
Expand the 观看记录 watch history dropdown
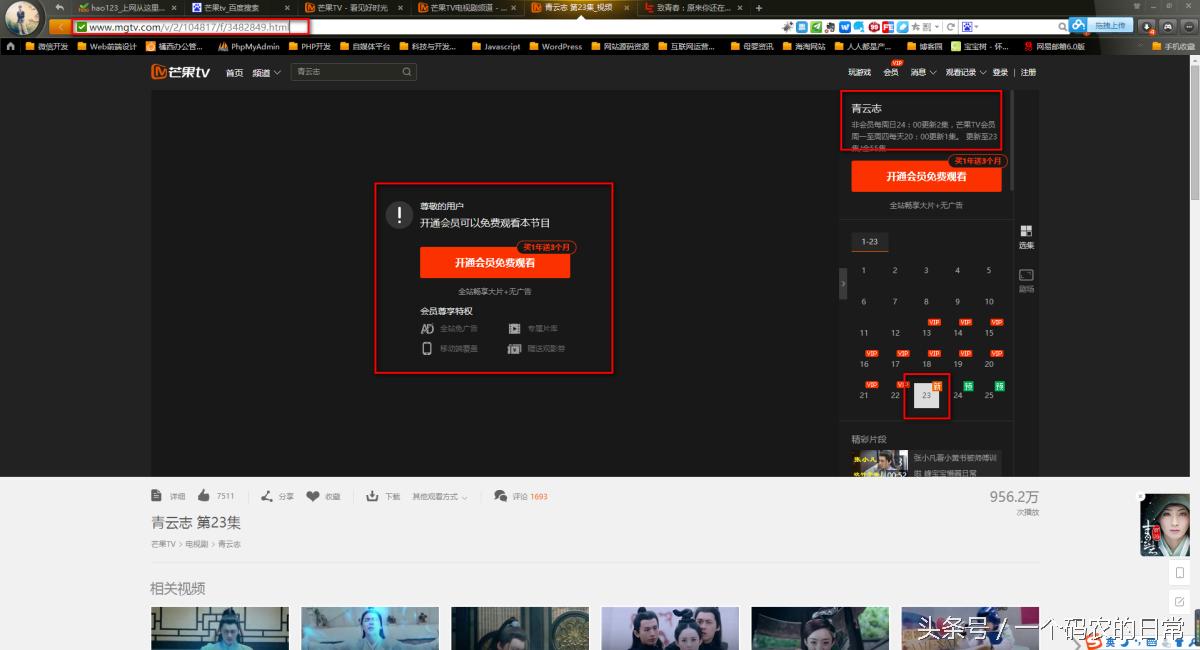965,73
